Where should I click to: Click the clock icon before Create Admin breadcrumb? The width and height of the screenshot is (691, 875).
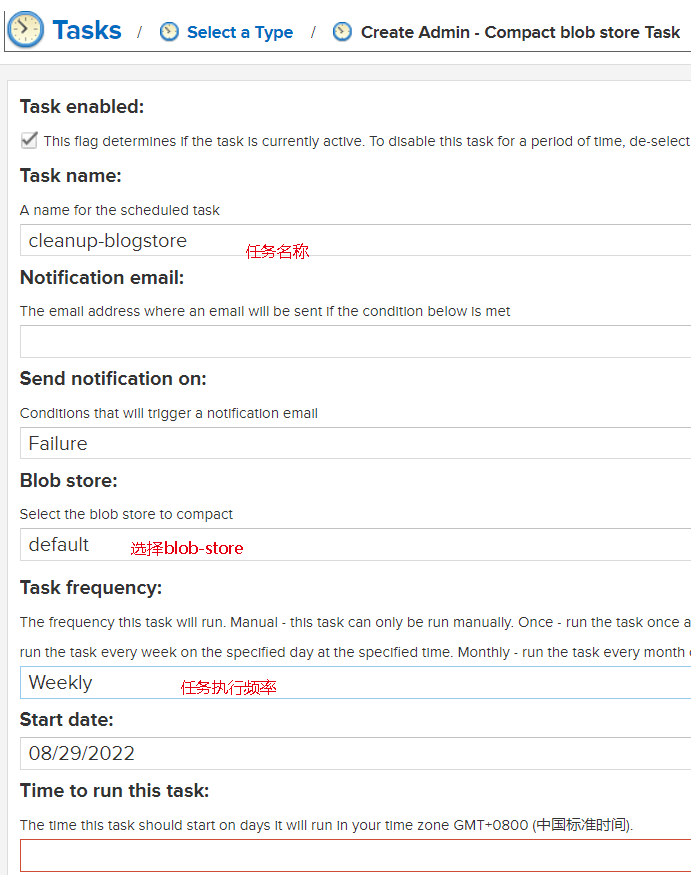pos(342,32)
